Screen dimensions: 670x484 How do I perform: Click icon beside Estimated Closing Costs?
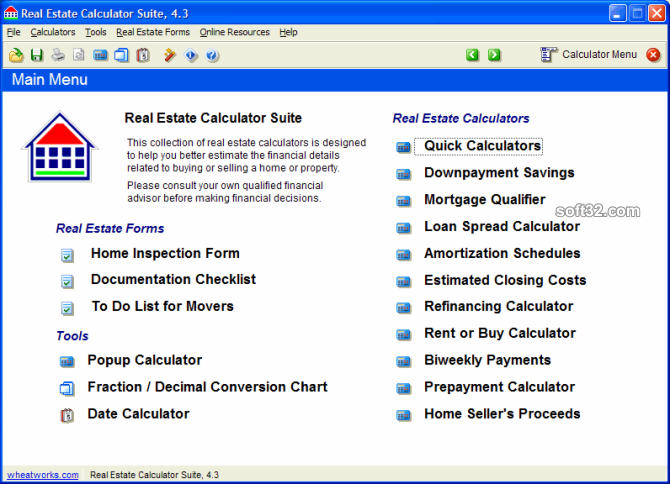click(403, 281)
